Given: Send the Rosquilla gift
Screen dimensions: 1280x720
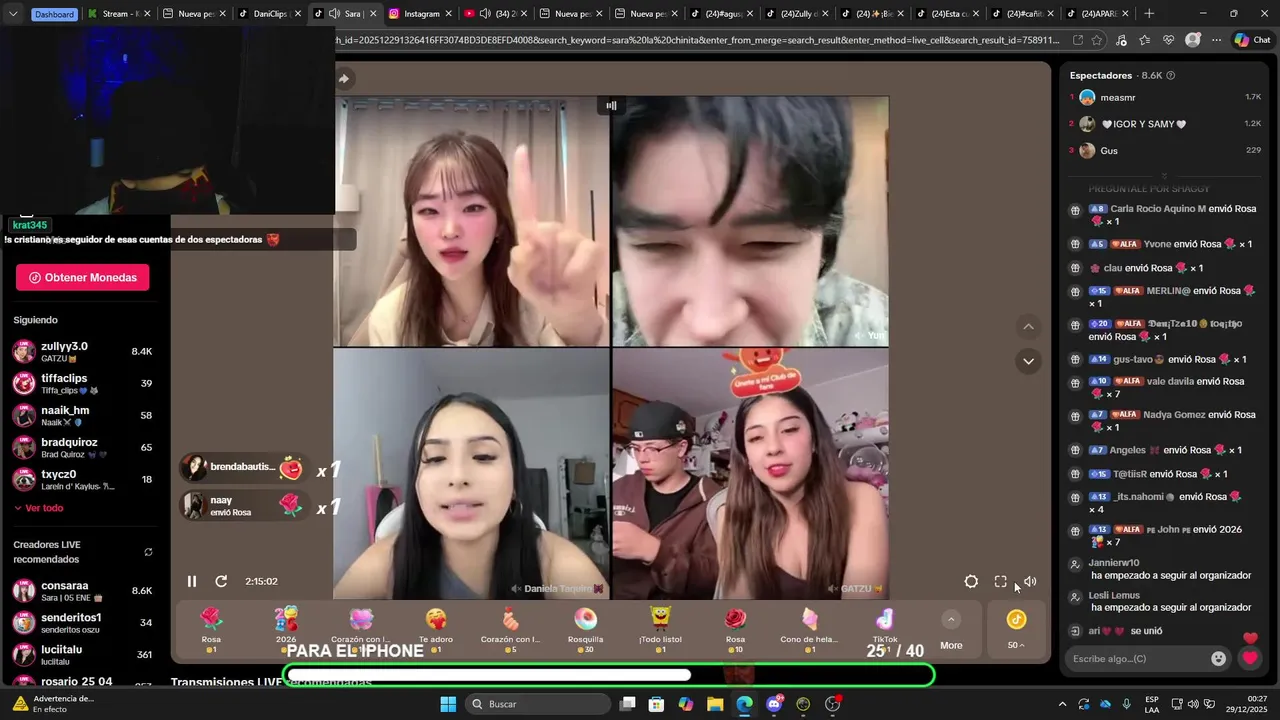Looking at the screenshot, I should coord(585,629).
